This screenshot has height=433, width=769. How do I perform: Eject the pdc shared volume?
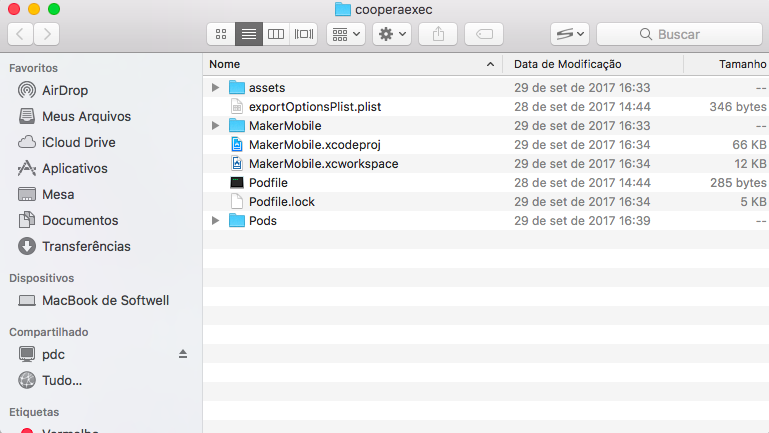point(182,354)
